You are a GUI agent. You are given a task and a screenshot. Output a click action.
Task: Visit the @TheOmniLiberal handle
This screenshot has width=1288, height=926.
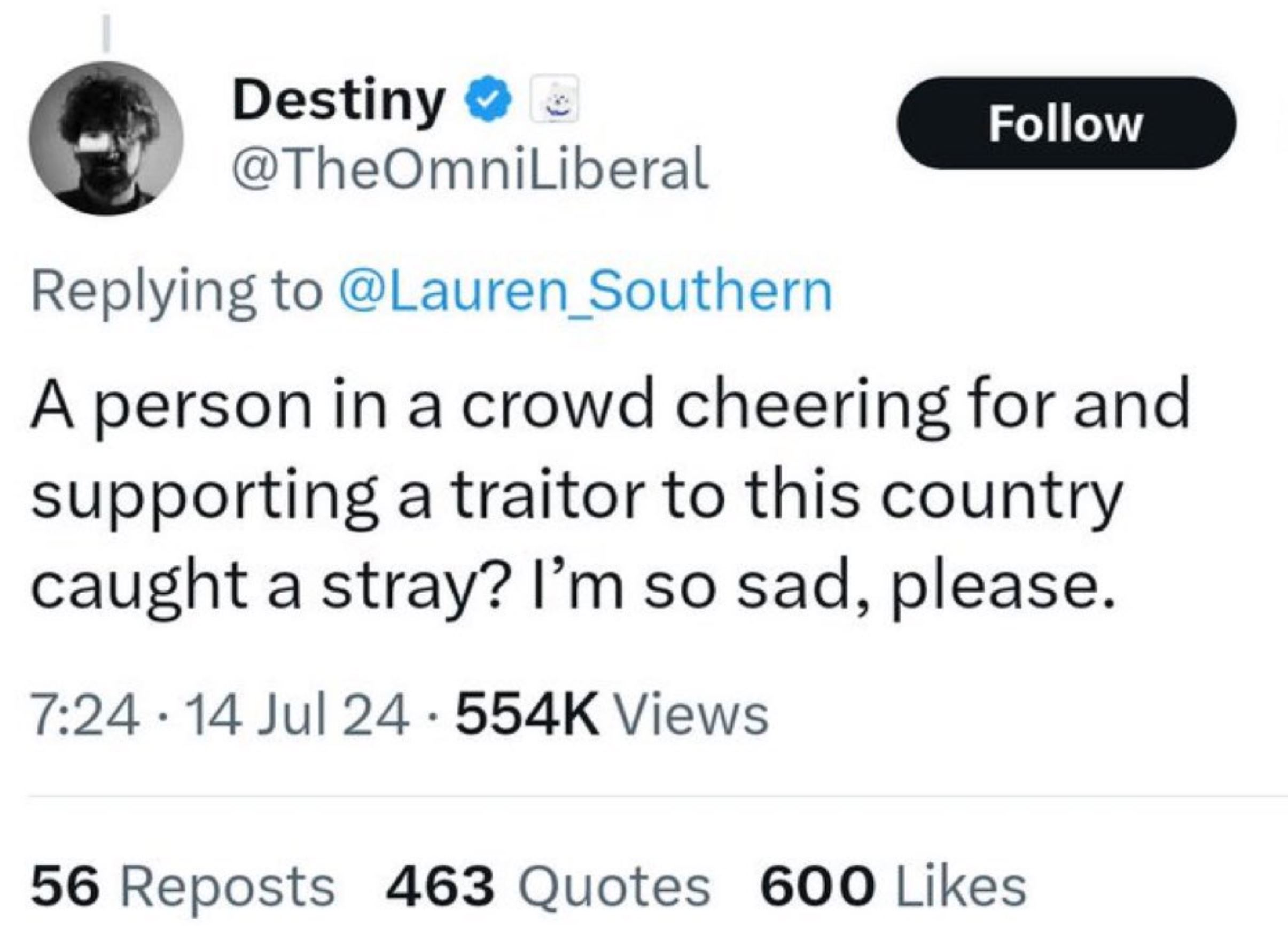470,169
